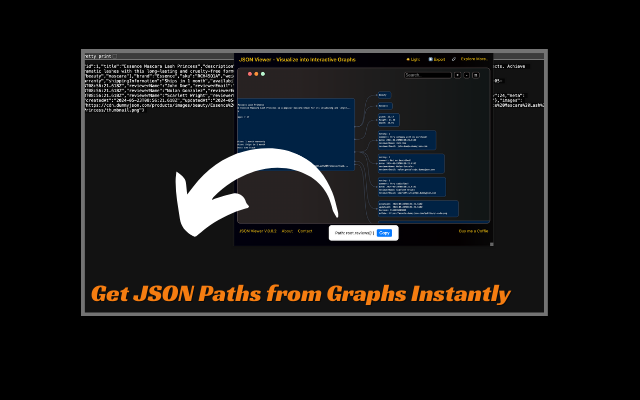Click JSON Viewer V0.0.2 footer label

pos(258,231)
